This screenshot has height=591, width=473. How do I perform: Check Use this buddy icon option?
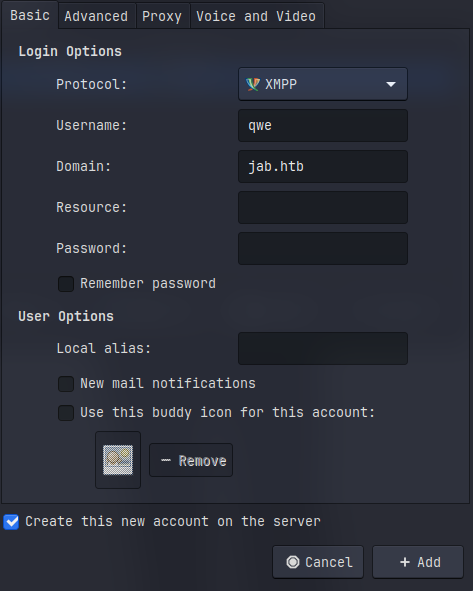point(66,413)
